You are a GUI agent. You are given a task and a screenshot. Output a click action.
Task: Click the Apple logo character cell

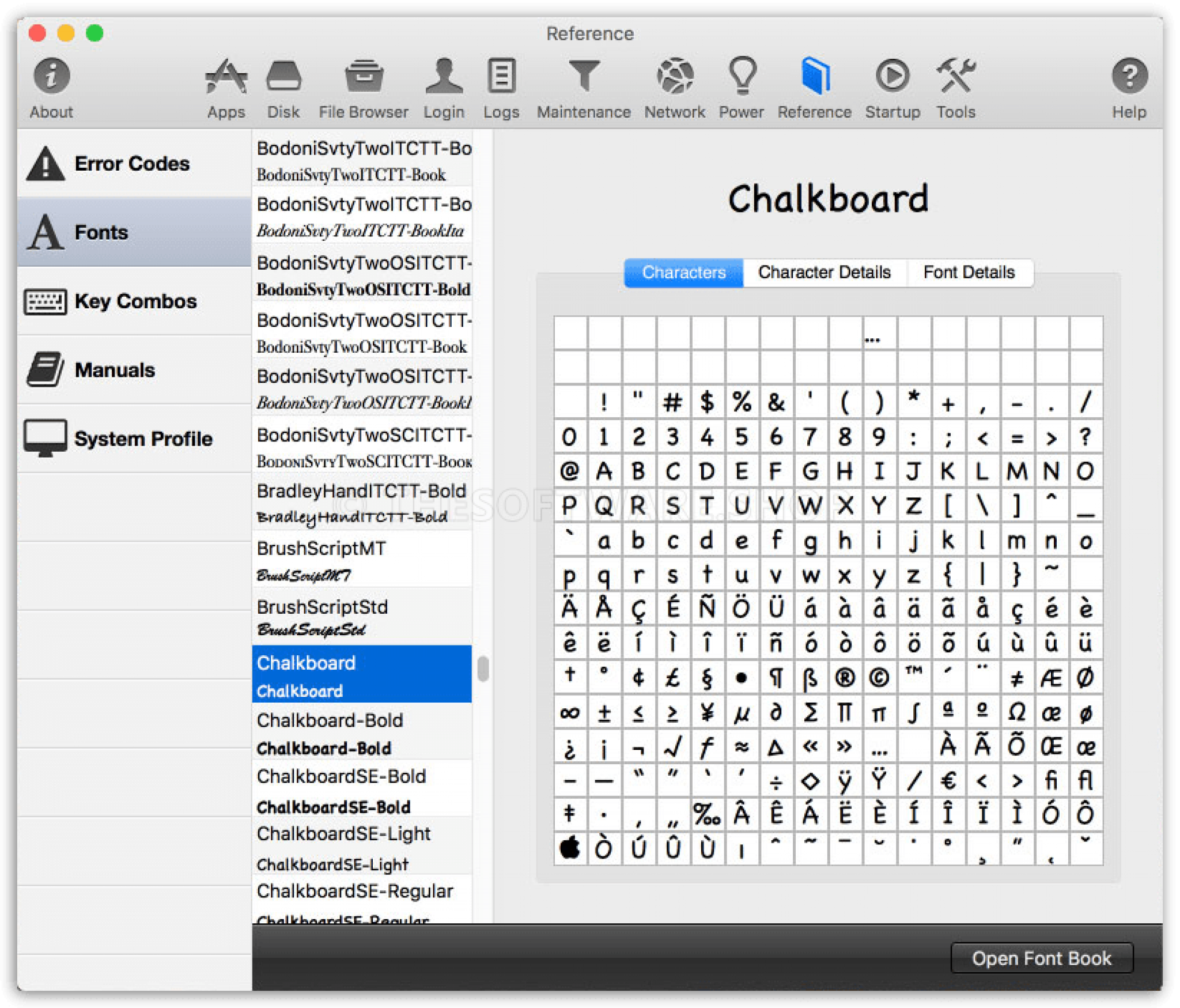(x=570, y=848)
